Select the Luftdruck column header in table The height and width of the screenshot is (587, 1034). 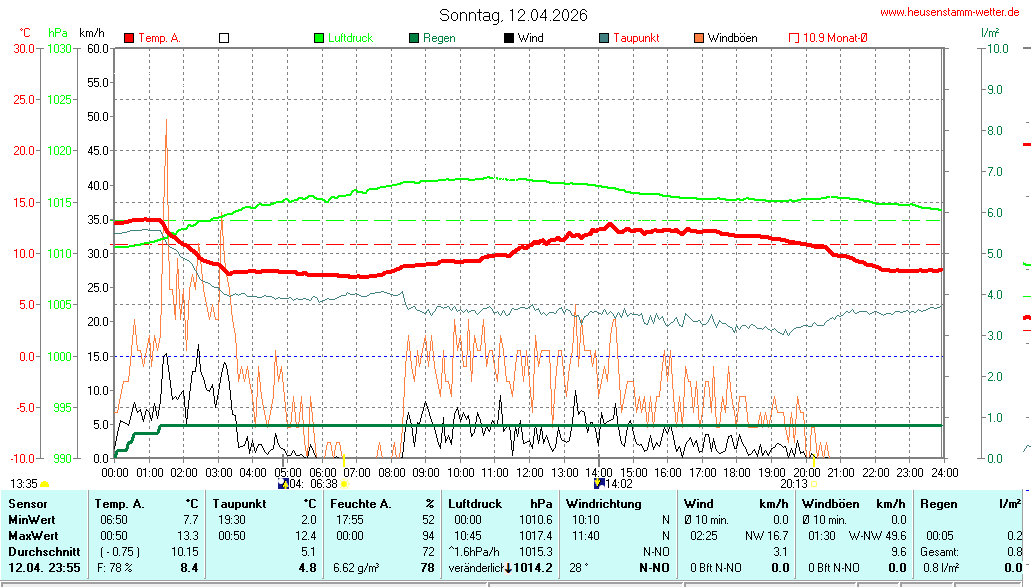tap(474, 504)
